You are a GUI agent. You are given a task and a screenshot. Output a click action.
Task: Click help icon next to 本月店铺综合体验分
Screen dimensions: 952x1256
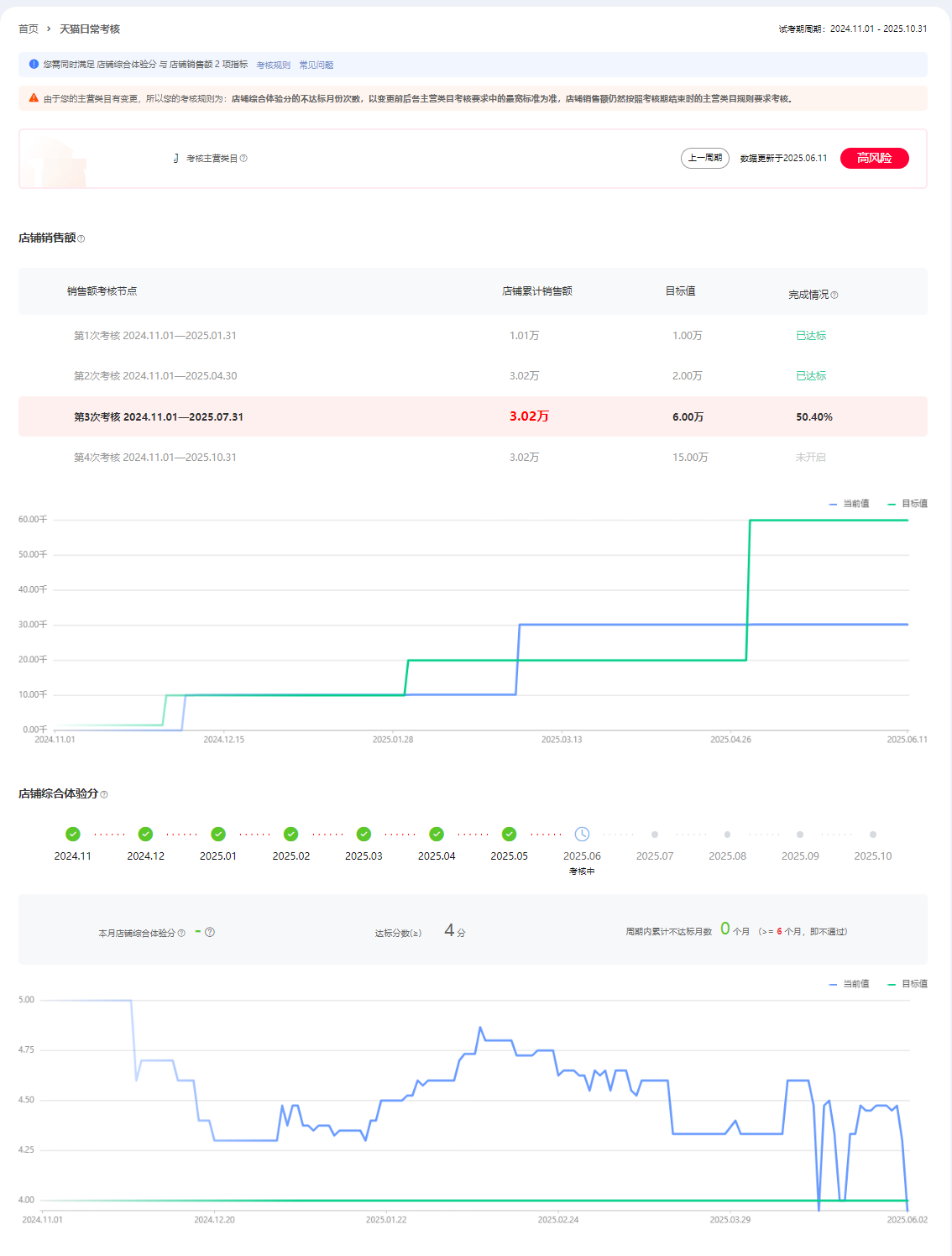[181, 933]
